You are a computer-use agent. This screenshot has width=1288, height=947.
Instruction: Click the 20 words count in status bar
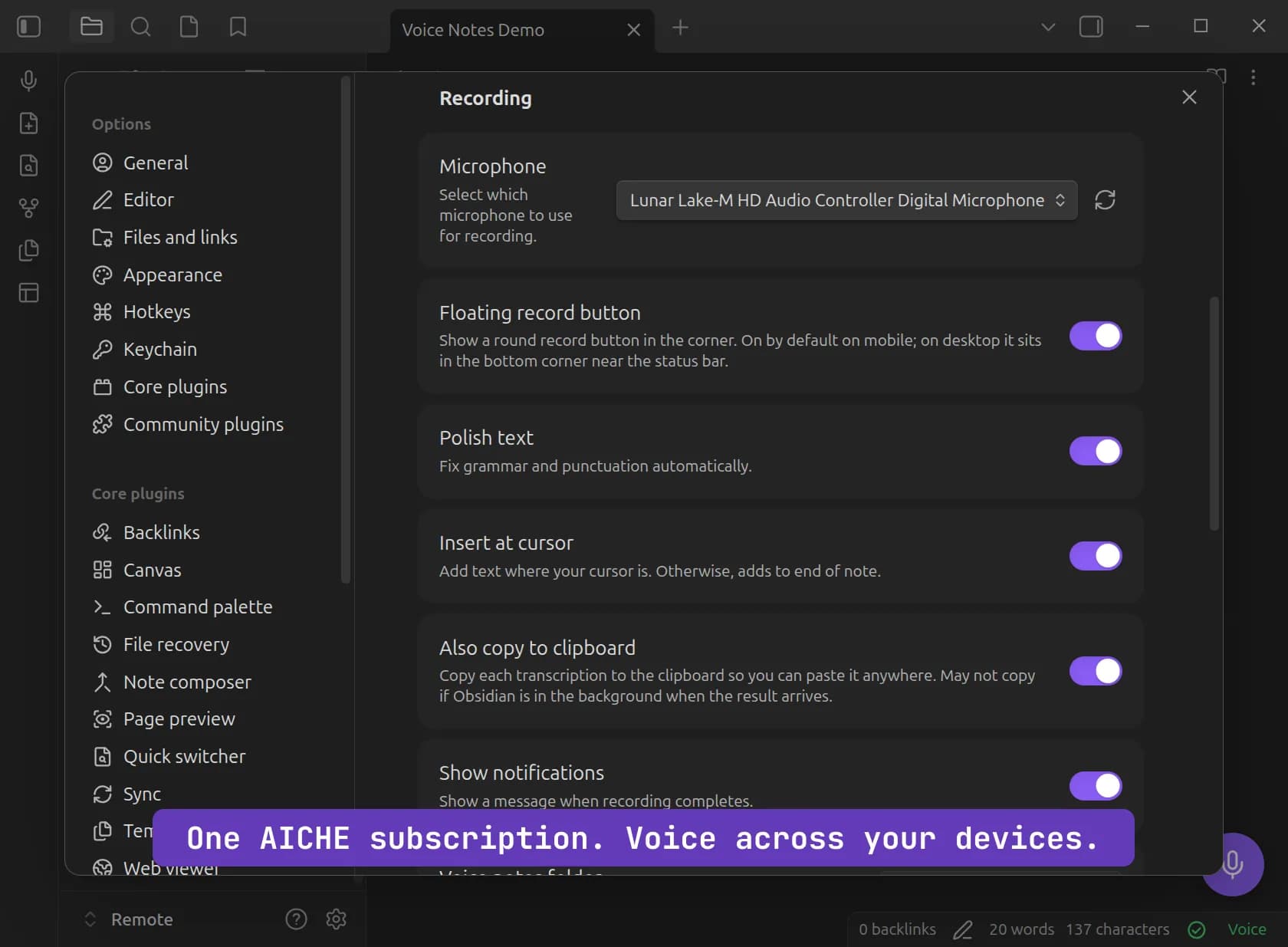point(1021,929)
